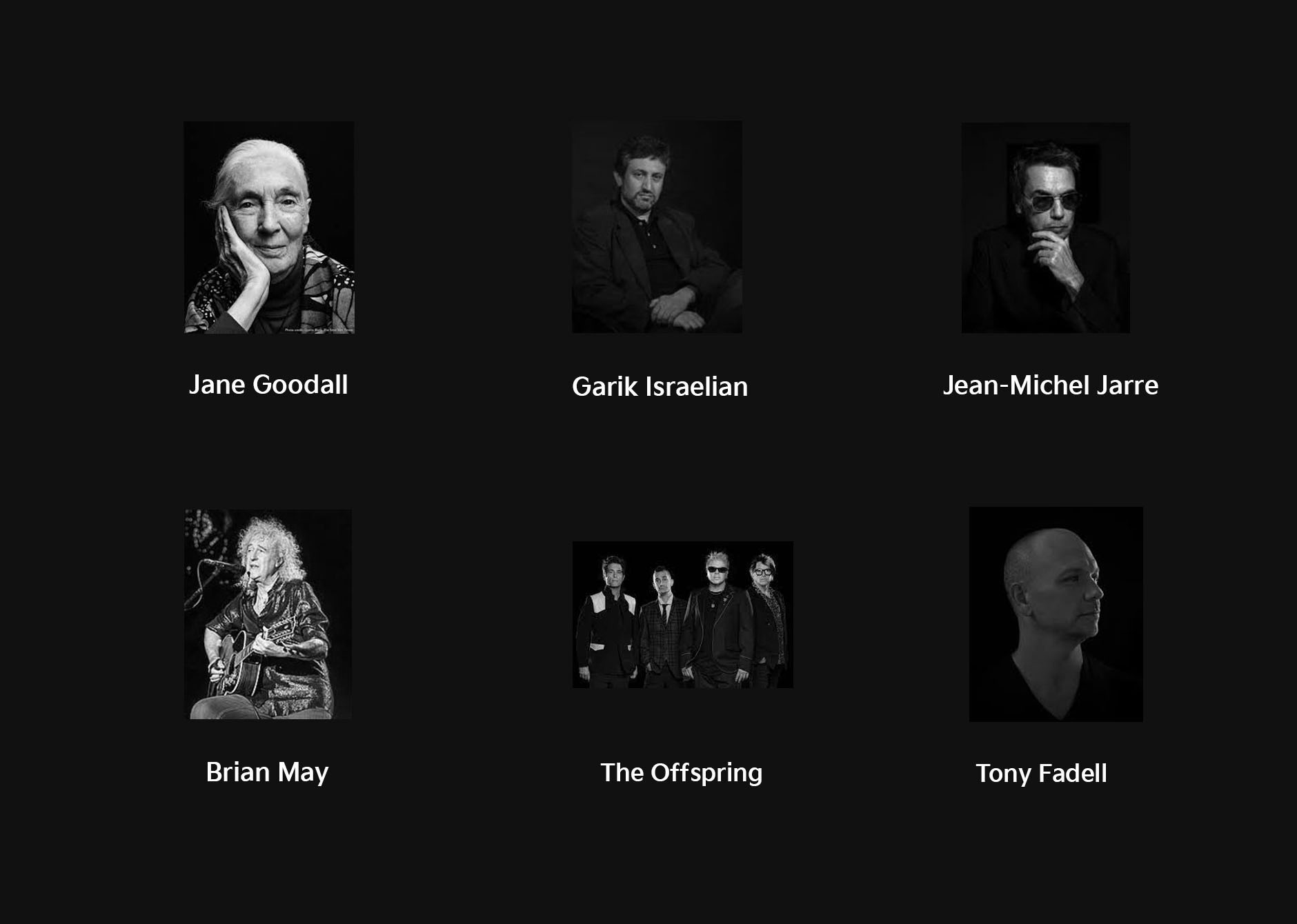Select The Offspring band group photo
This screenshot has height=924, width=1297.
[x=683, y=614]
